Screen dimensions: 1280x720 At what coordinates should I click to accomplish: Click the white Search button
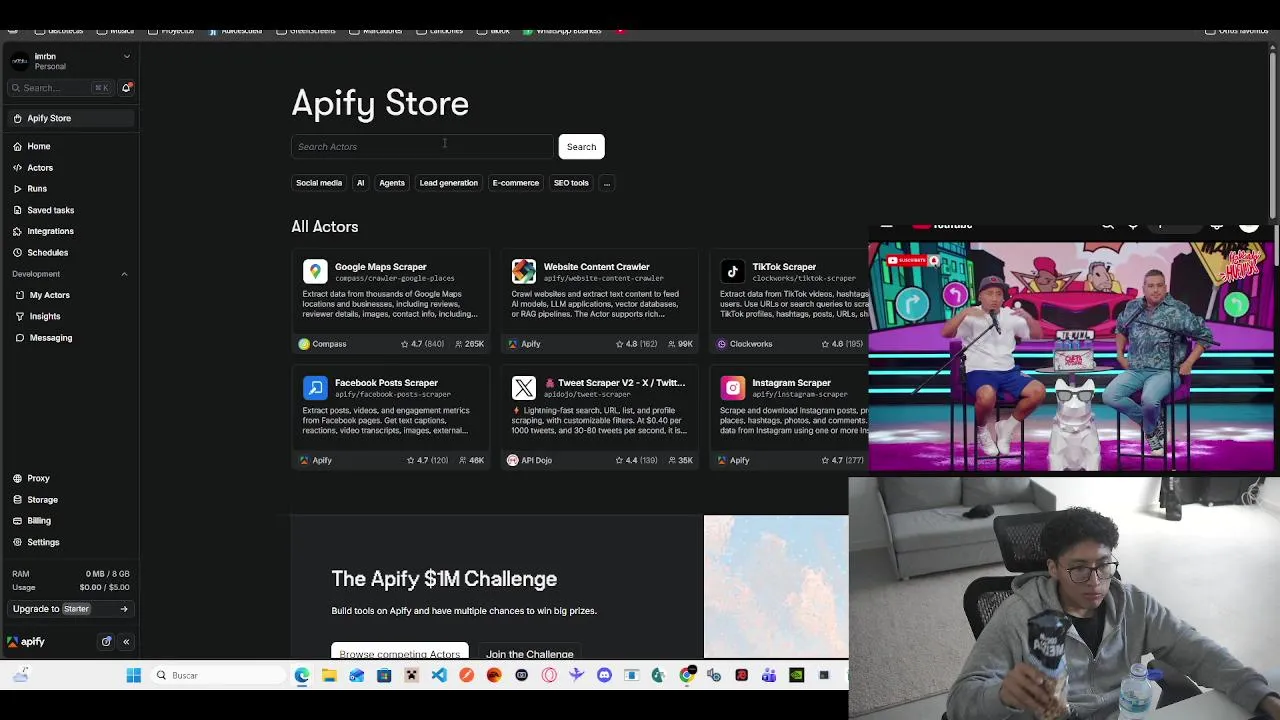pyautogui.click(x=581, y=147)
